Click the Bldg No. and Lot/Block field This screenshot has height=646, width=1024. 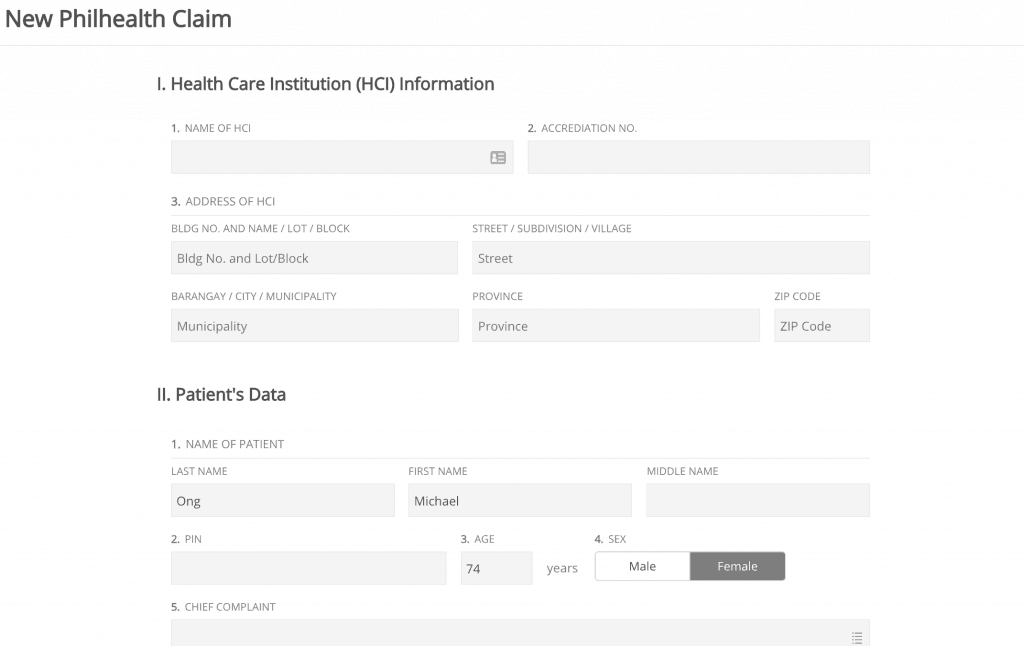tap(314, 258)
